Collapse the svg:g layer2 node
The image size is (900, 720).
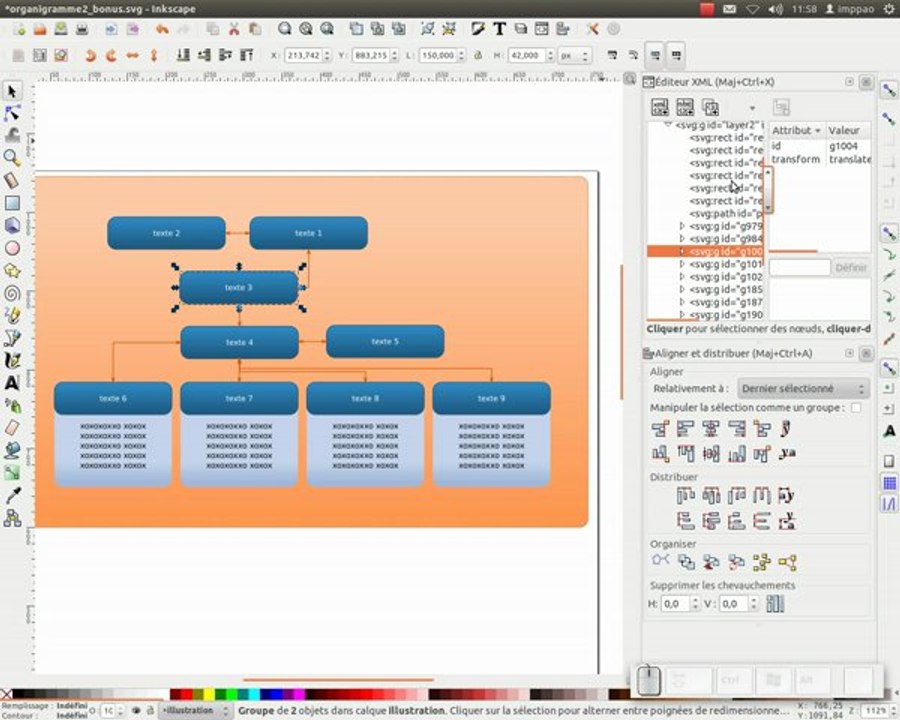pos(668,125)
